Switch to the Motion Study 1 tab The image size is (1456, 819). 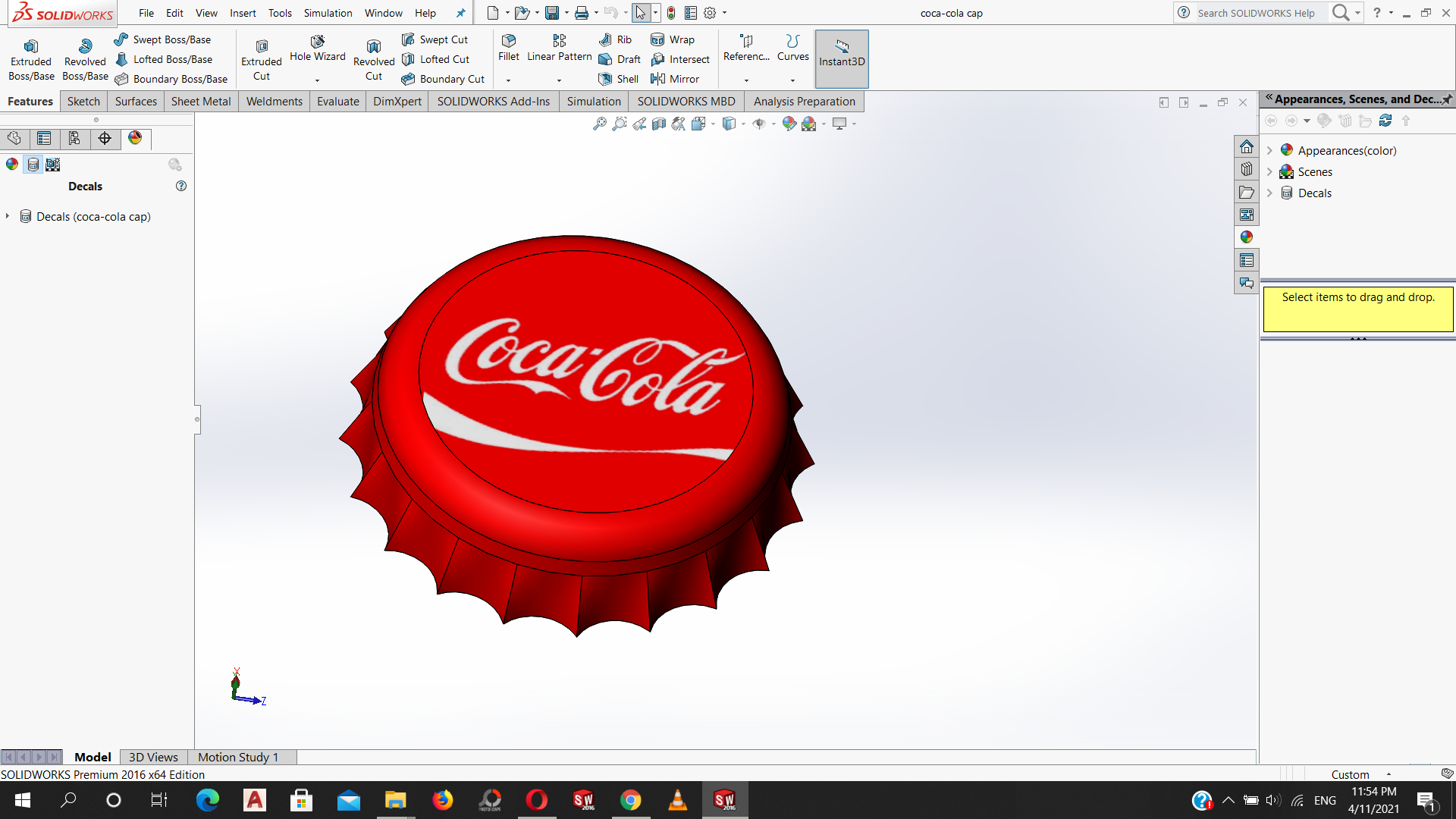238,757
